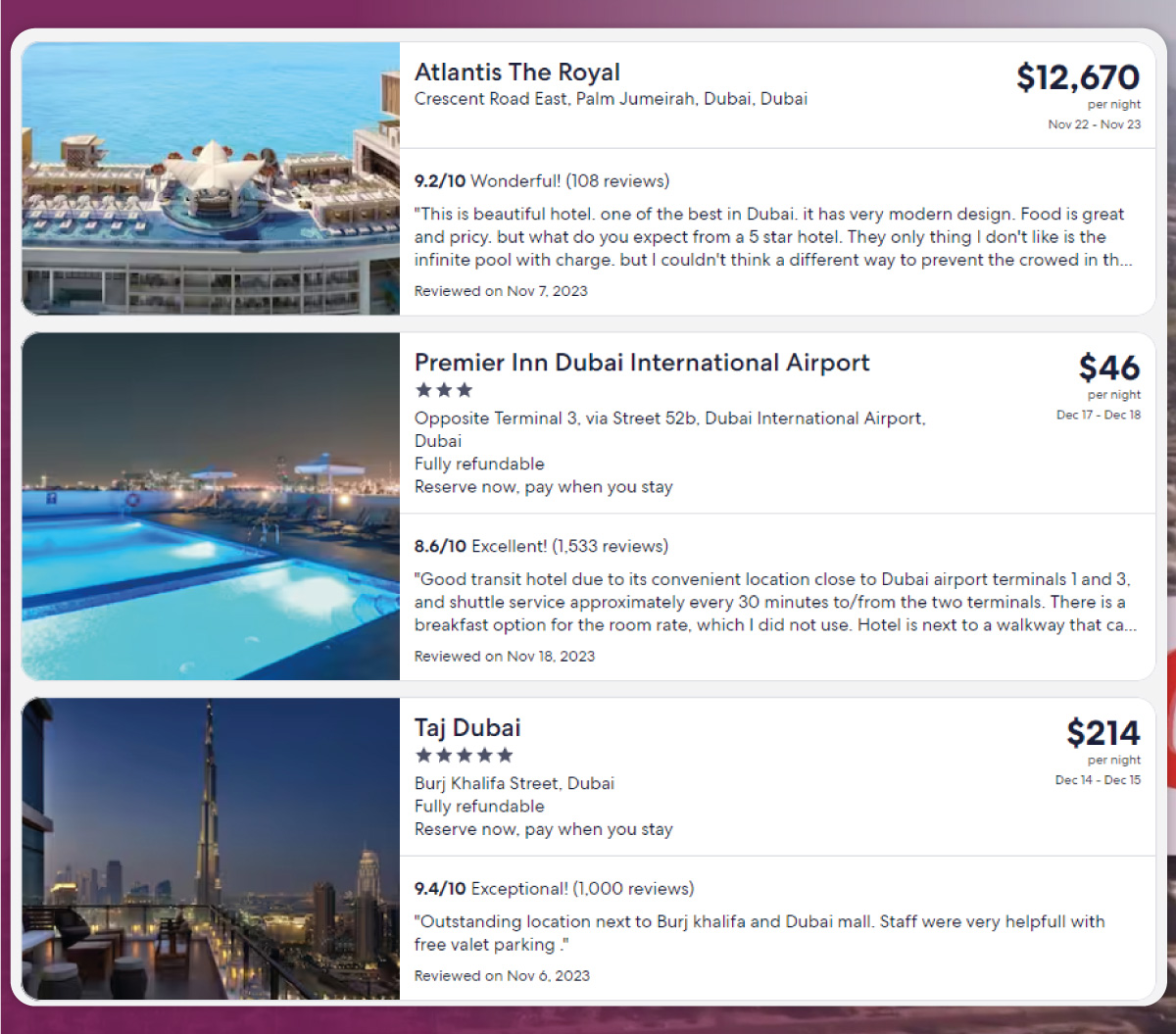Click the 9.4/10 Exceptional review score
Viewport: 1176px width, 1034px height.
(x=554, y=889)
